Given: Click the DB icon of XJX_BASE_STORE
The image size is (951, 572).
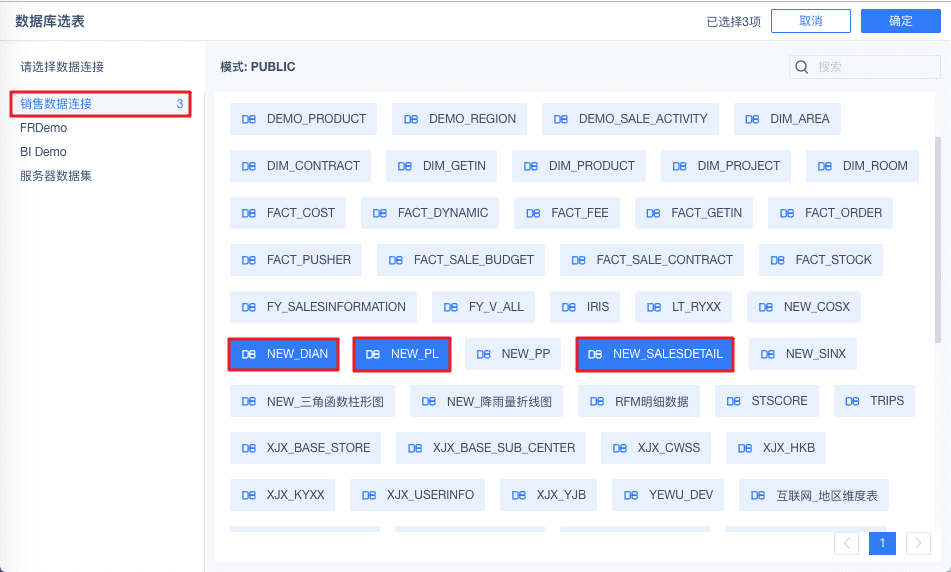Looking at the screenshot, I should [249, 448].
